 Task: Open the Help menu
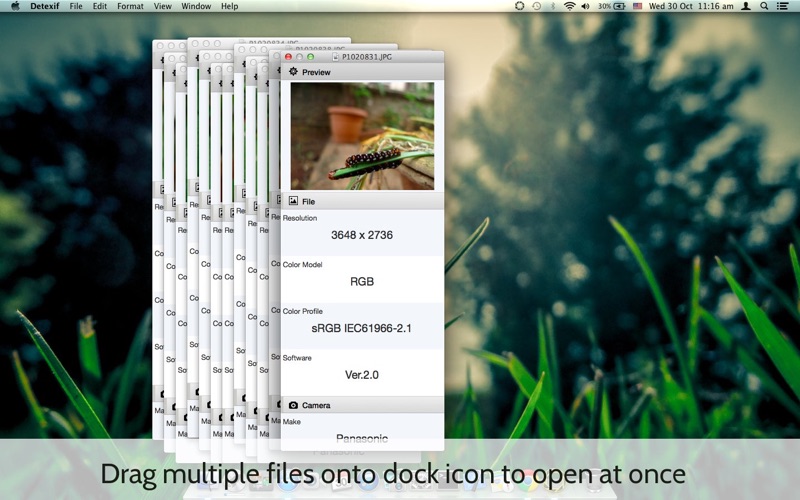[229, 6]
